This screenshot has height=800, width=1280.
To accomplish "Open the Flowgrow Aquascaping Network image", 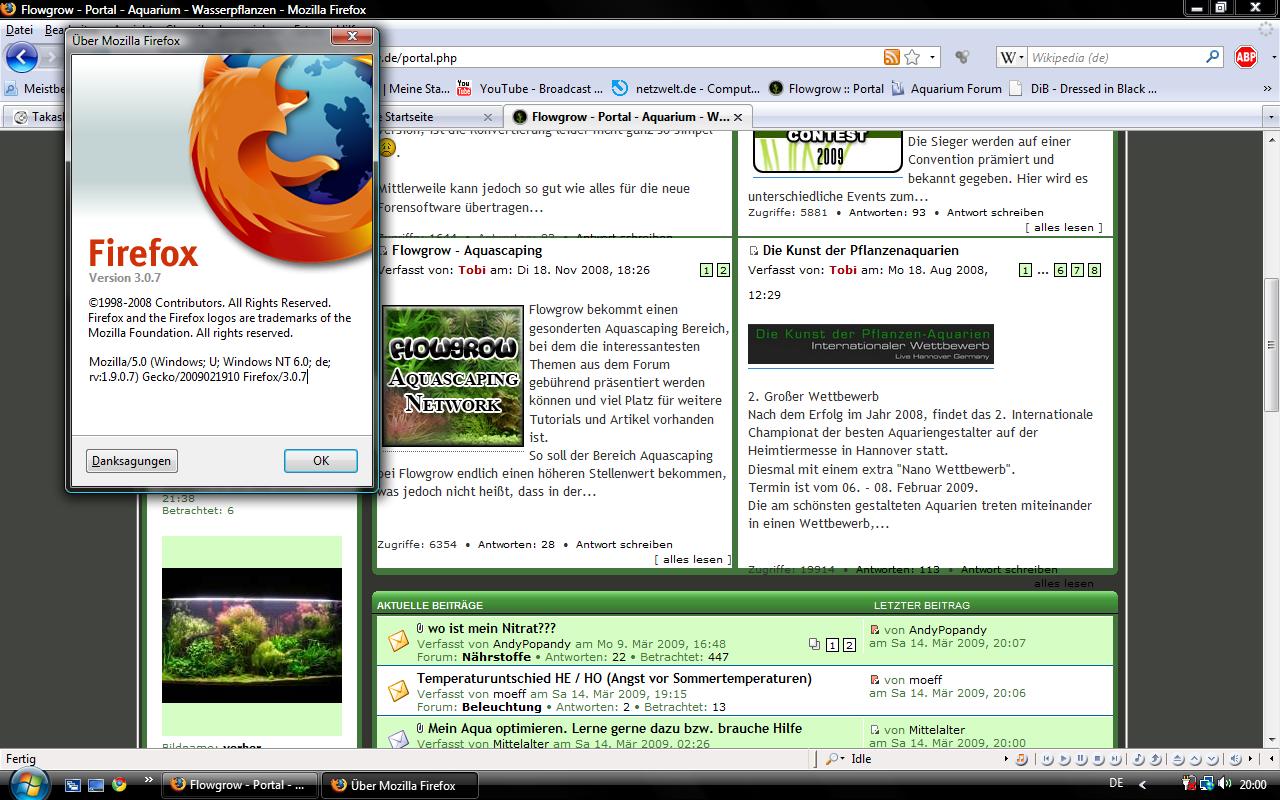I will pyautogui.click(x=453, y=376).
